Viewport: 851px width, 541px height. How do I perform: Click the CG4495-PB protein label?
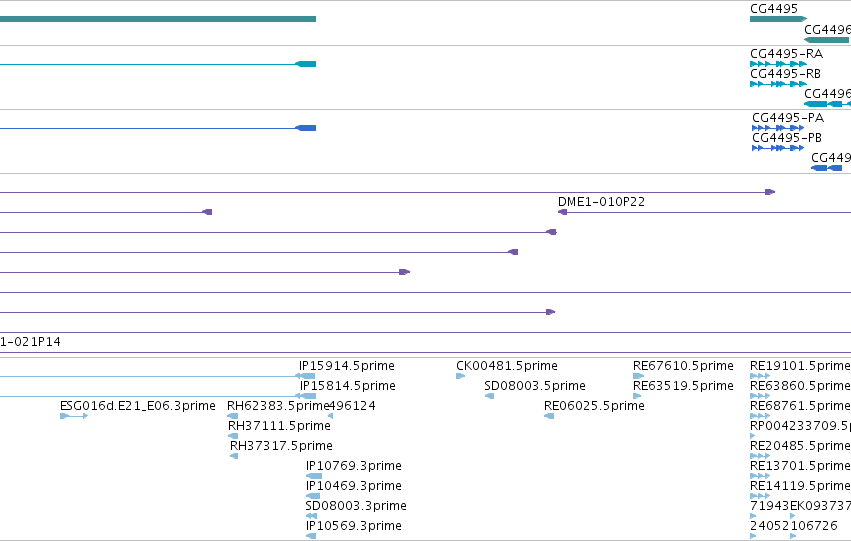click(787, 138)
